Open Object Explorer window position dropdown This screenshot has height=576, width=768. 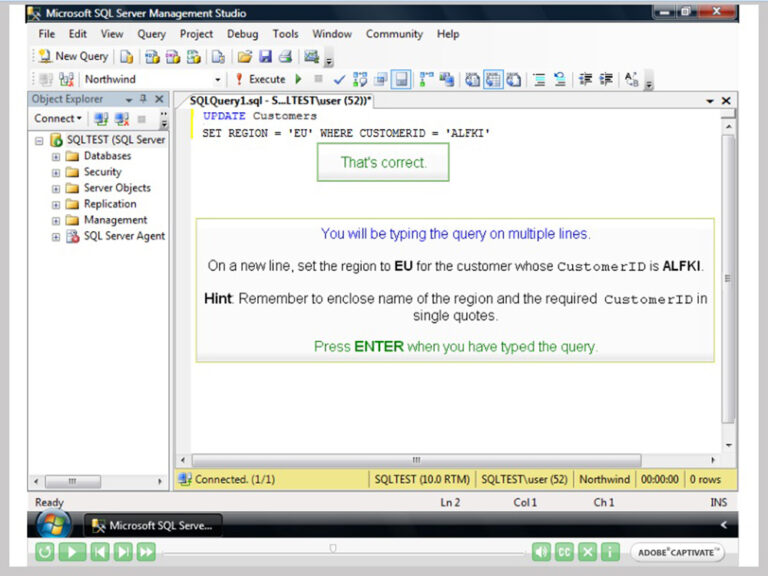[x=129, y=100]
